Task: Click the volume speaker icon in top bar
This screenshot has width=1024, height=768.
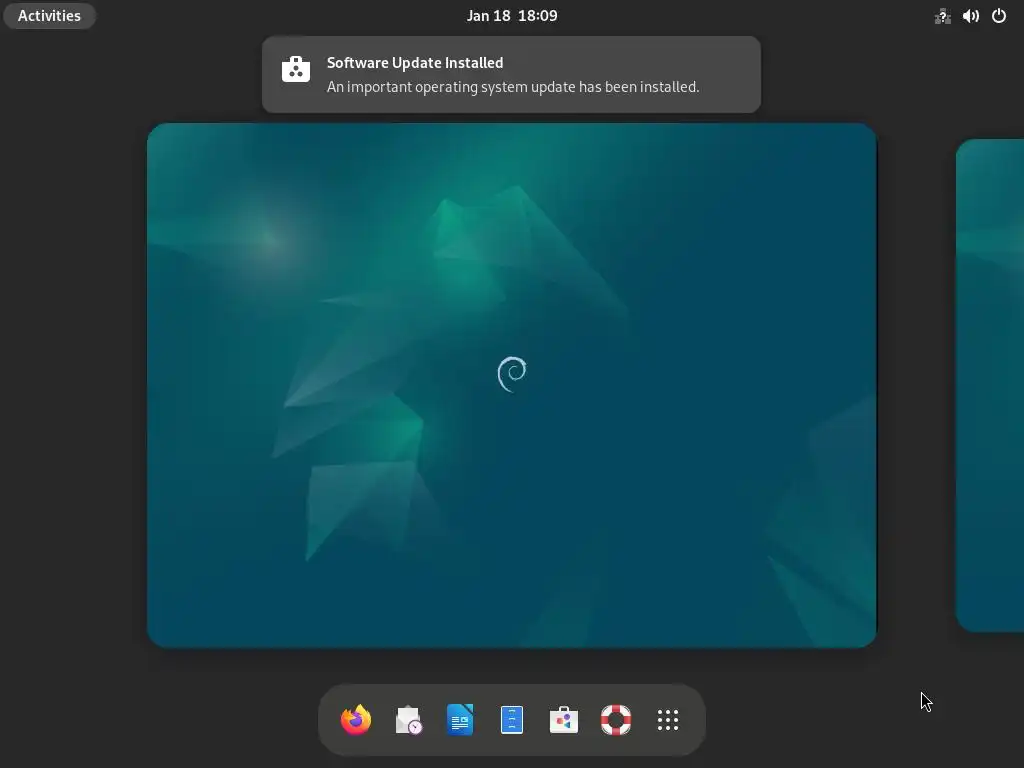Action: click(970, 16)
